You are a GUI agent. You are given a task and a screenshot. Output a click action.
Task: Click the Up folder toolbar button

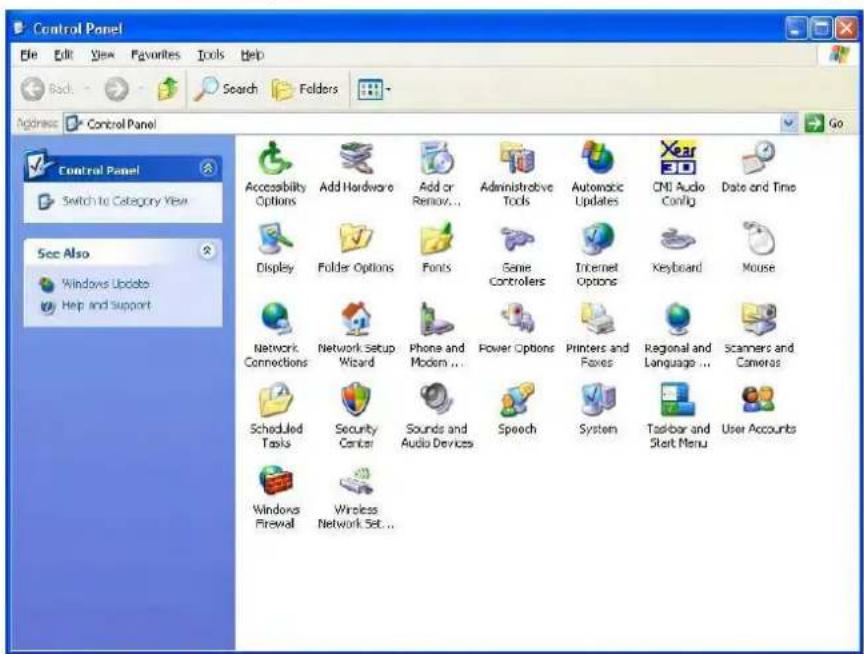(x=168, y=89)
